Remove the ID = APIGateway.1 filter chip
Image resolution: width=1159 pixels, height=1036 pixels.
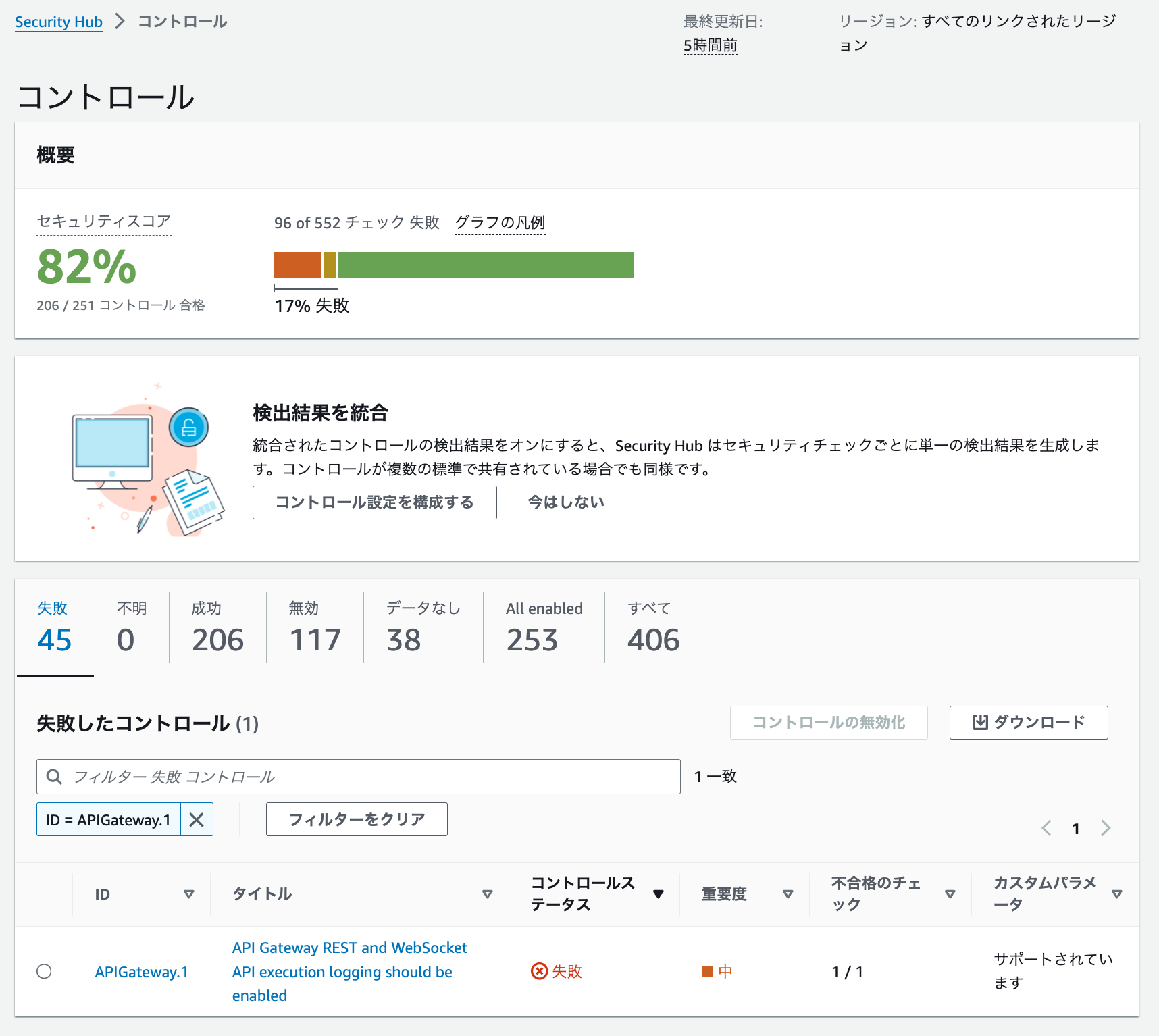pos(197,819)
